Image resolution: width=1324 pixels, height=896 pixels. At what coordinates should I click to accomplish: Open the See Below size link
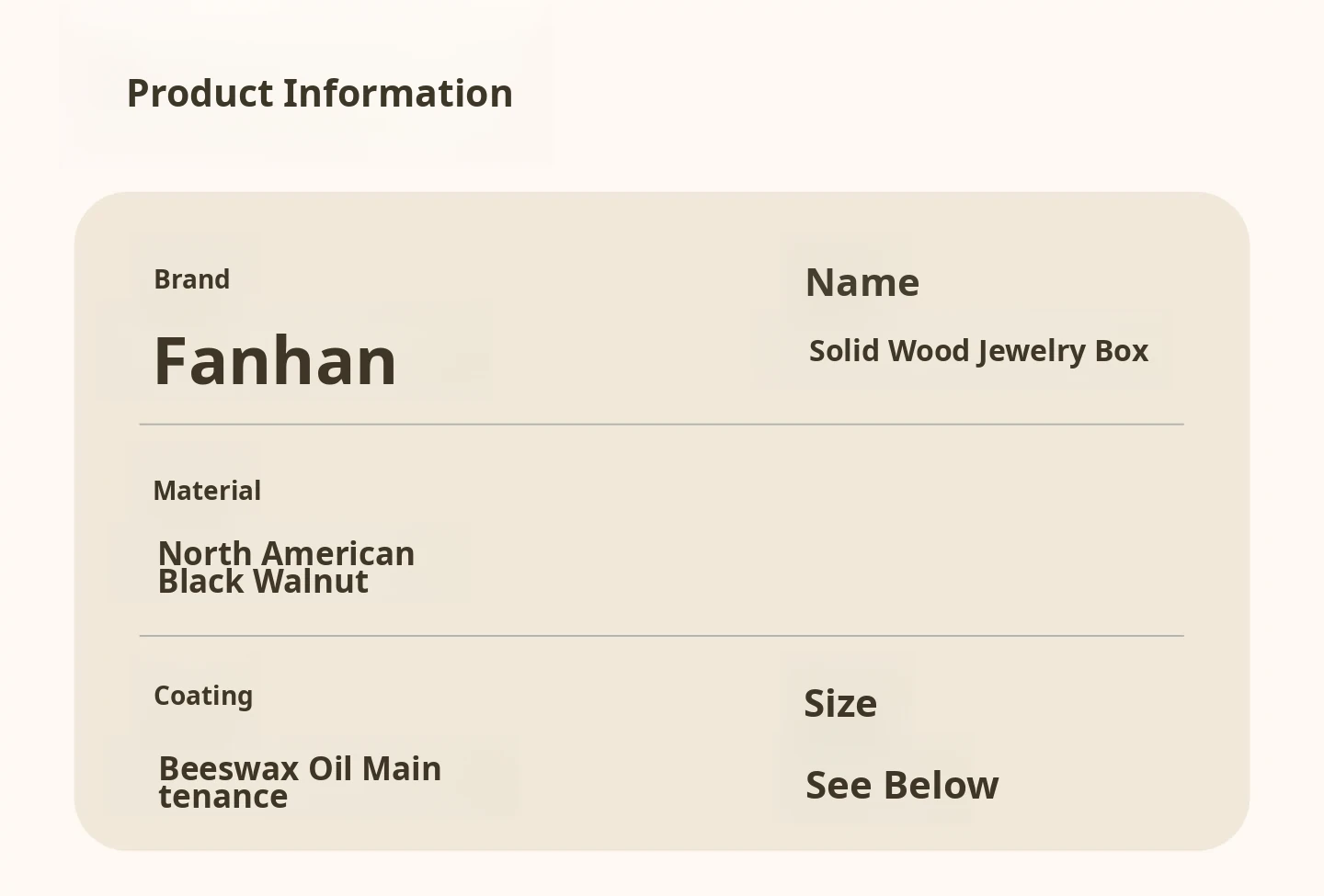click(901, 786)
